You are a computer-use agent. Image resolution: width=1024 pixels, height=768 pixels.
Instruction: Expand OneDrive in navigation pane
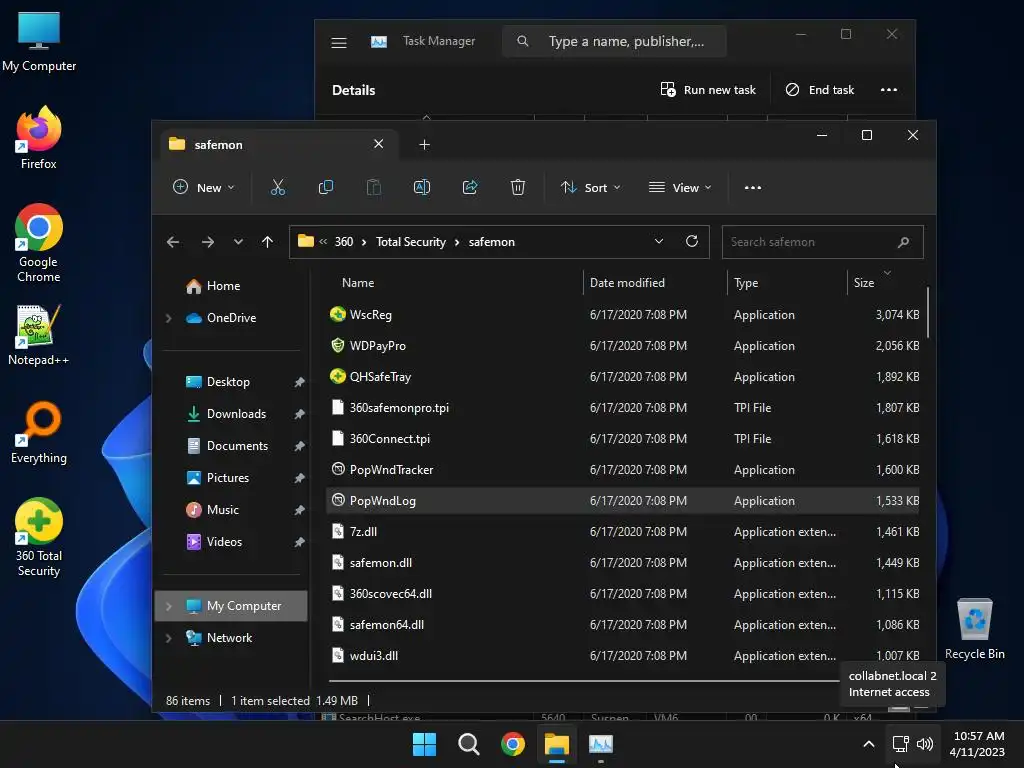pos(168,318)
